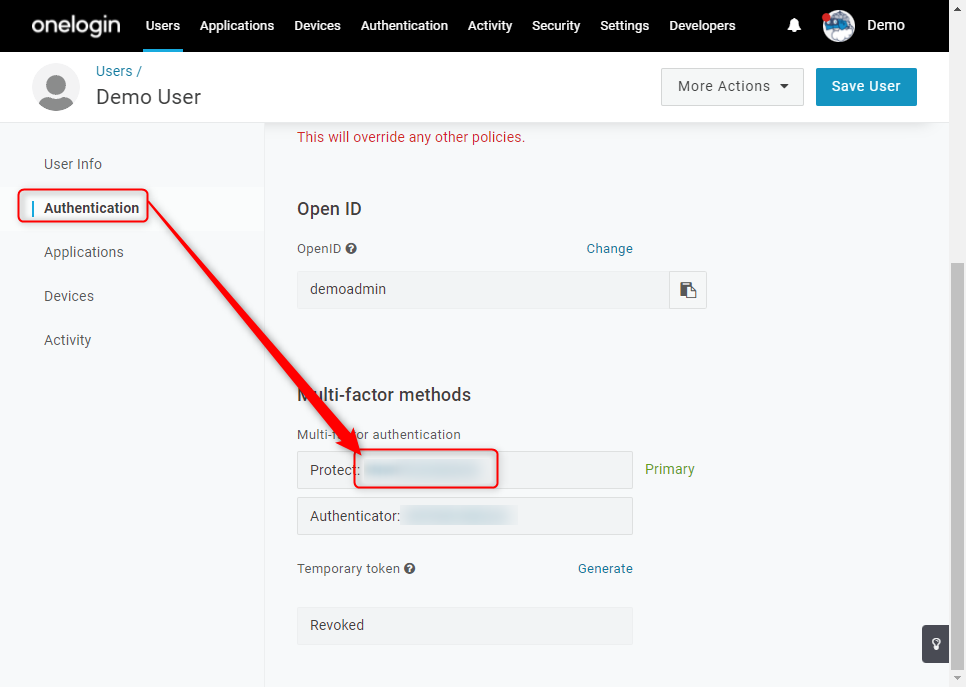Select the User Info sidebar tab
Viewport: 966px width, 687px height.
click(73, 164)
